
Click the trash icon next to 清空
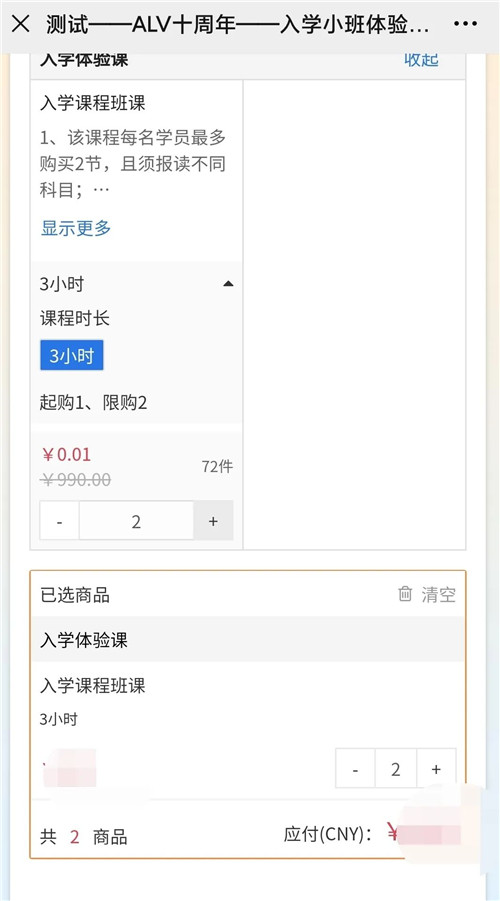coord(405,594)
